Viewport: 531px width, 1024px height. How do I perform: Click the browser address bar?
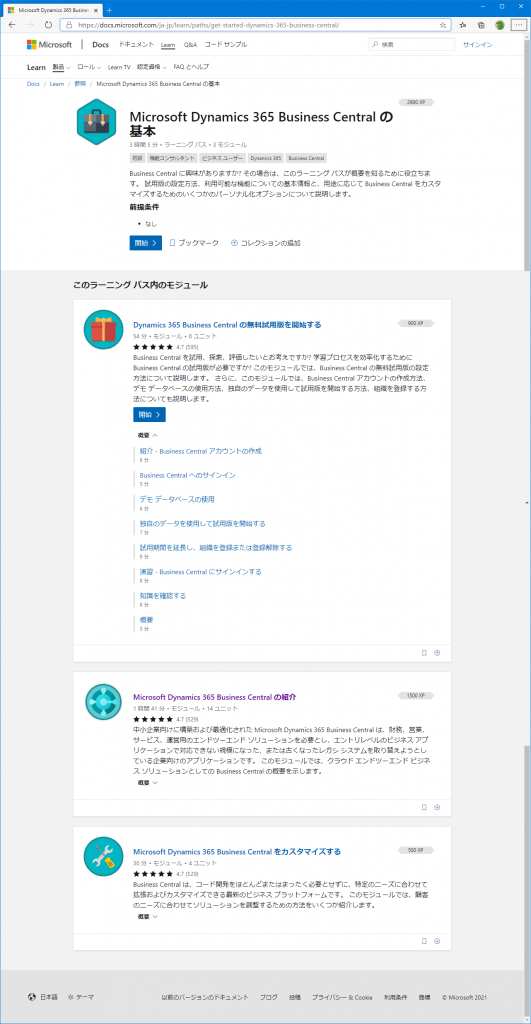[x=255, y=25]
